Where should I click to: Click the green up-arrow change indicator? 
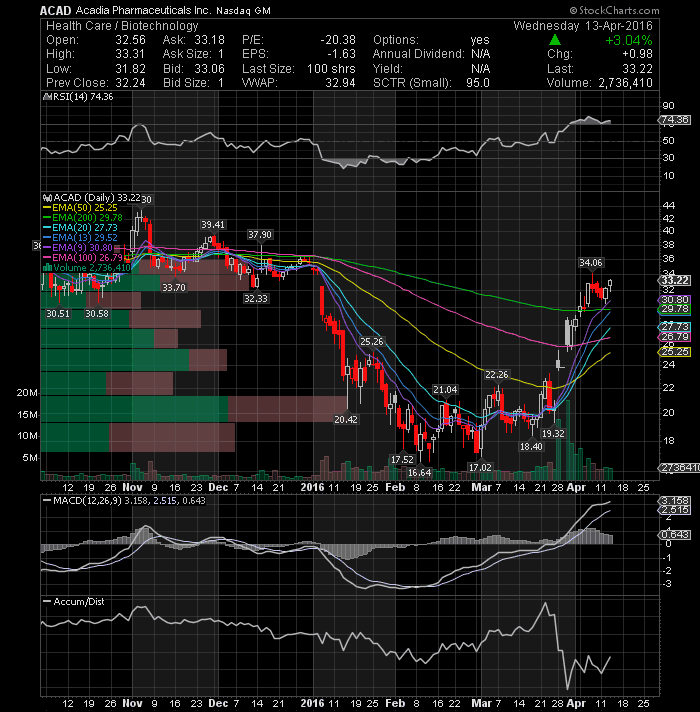tap(555, 40)
